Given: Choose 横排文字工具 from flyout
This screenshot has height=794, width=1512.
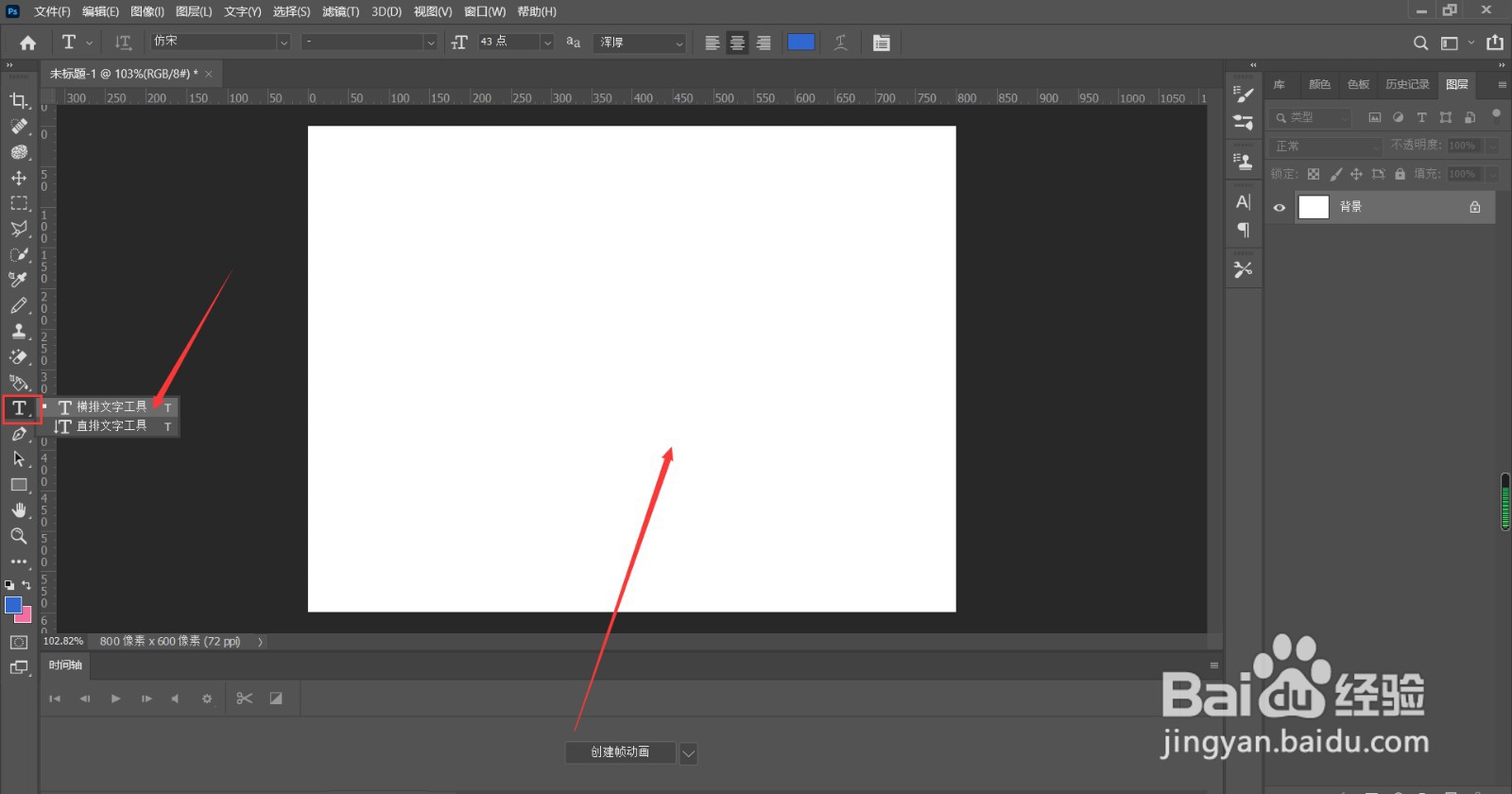Looking at the screenshot, I should point(112,407).
